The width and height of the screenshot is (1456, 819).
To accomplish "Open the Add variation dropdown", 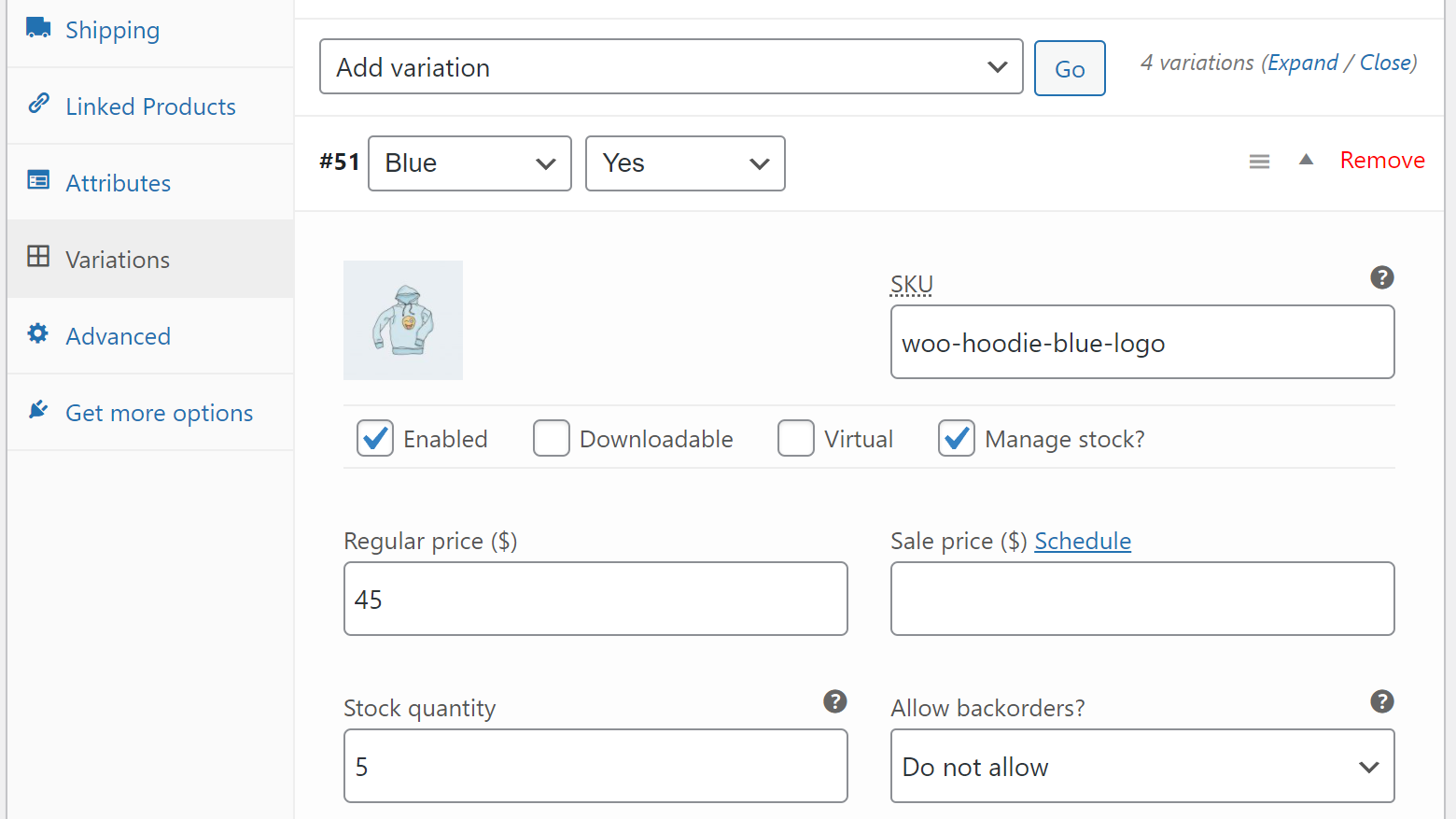I will (x=671, y=66).
